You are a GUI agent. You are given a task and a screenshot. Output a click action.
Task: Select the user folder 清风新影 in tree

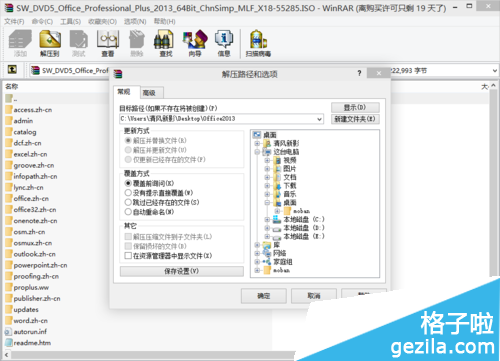(286, 143)
